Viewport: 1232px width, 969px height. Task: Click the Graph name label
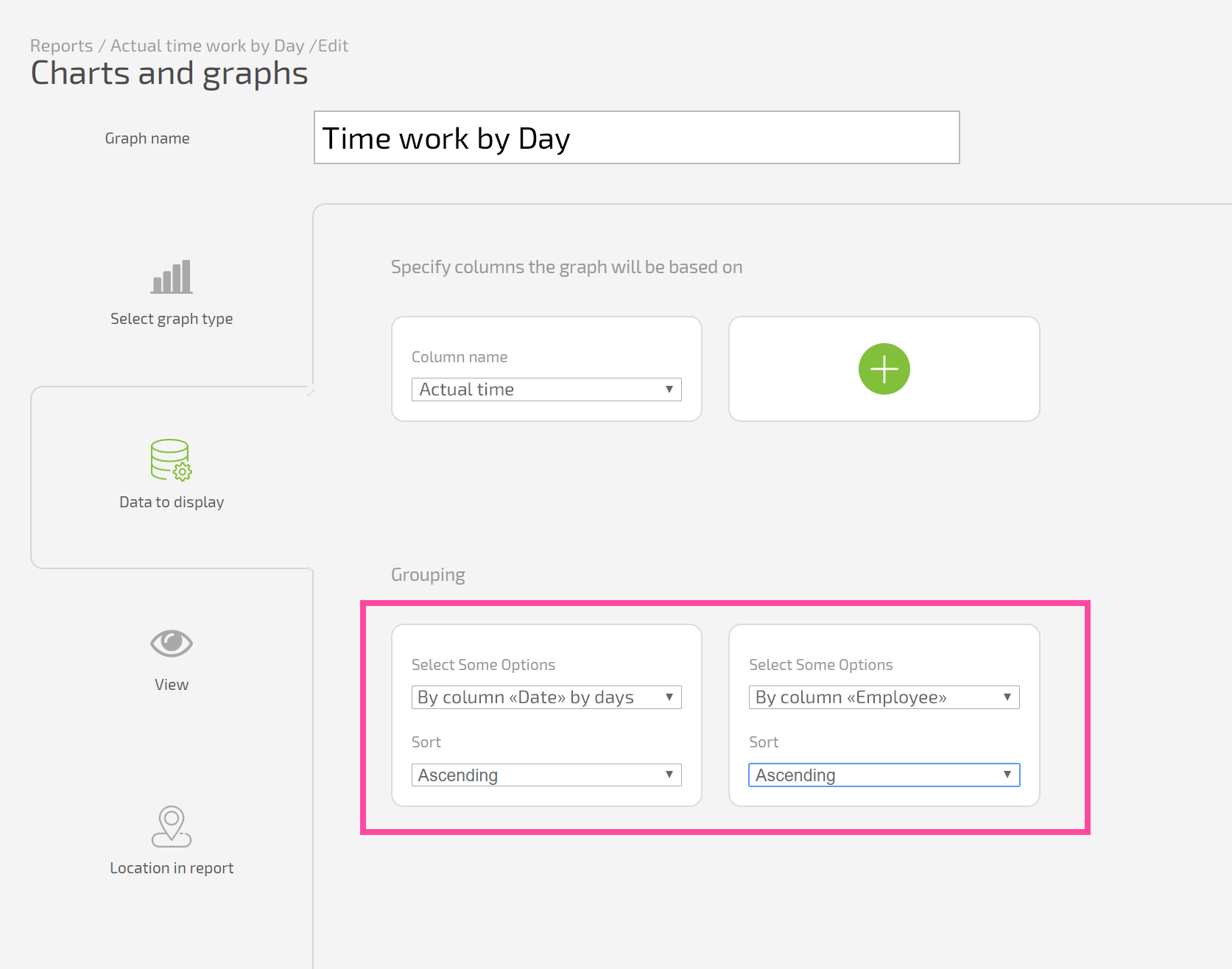[x=147, y=138]
